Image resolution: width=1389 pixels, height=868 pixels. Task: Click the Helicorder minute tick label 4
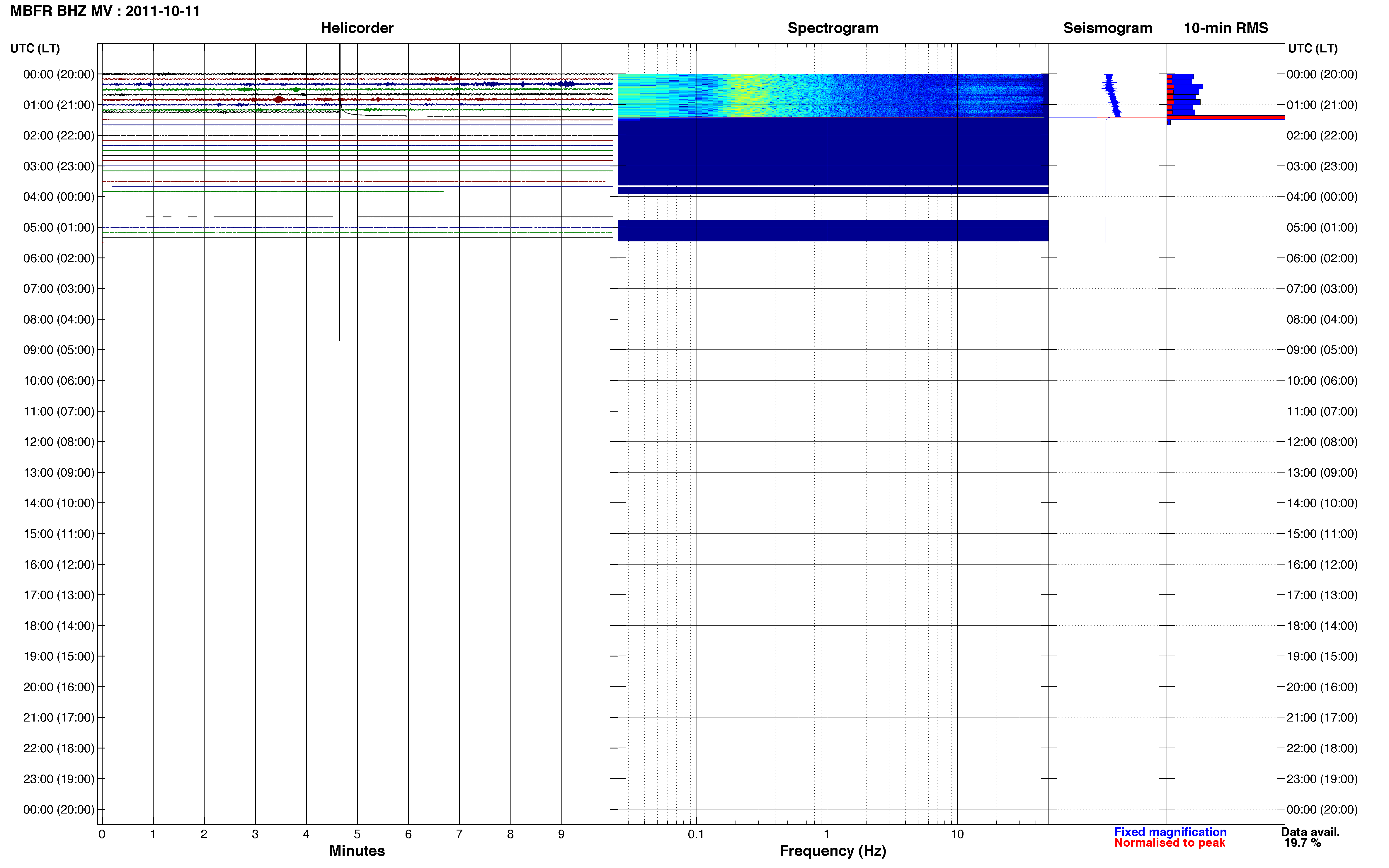pos(306,834)
